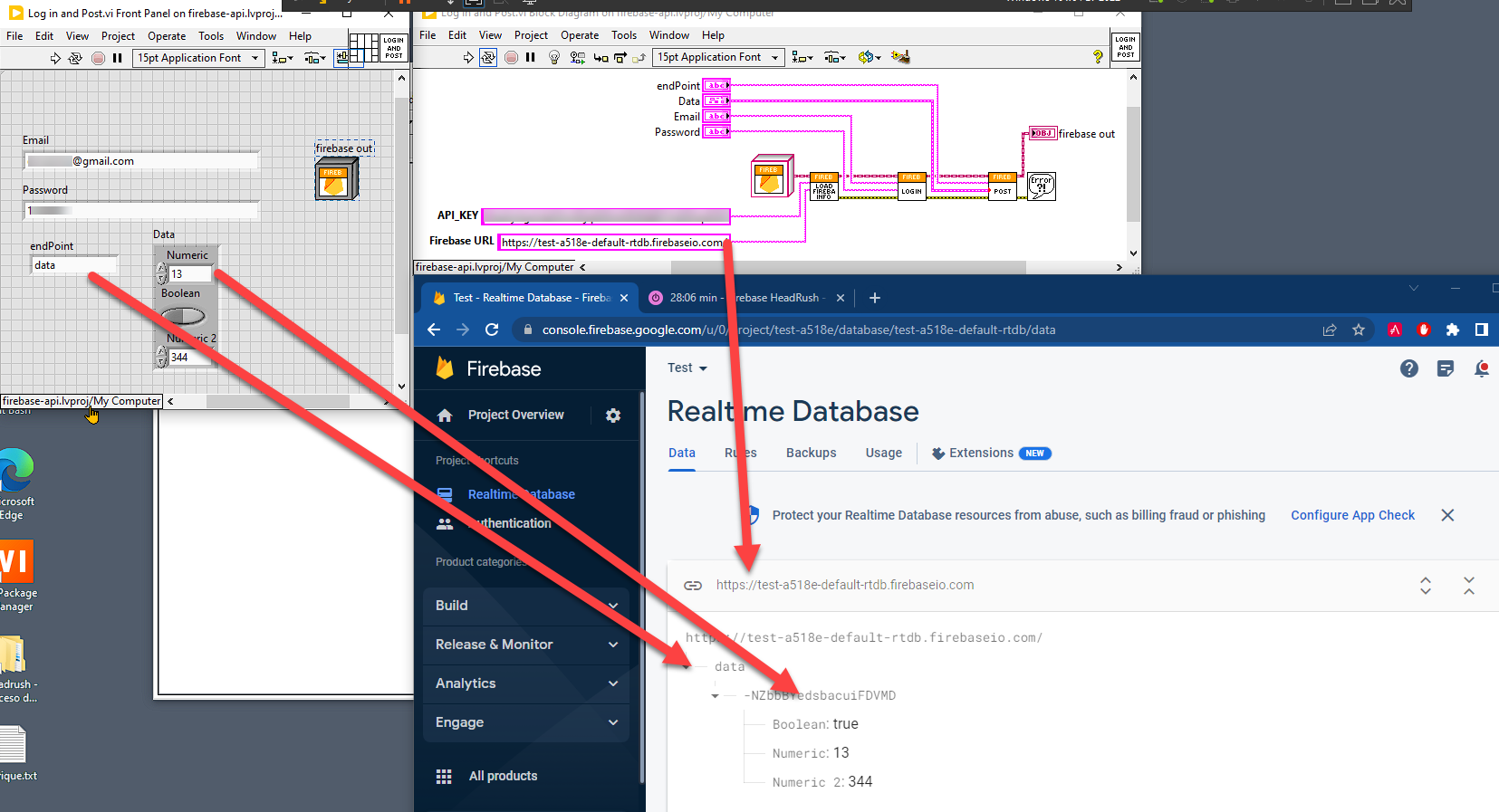Image resolution: width=1499 pixels, height=812 pixels.
Task: Show Context Help question mark icon
Action: coord(1099,57)
